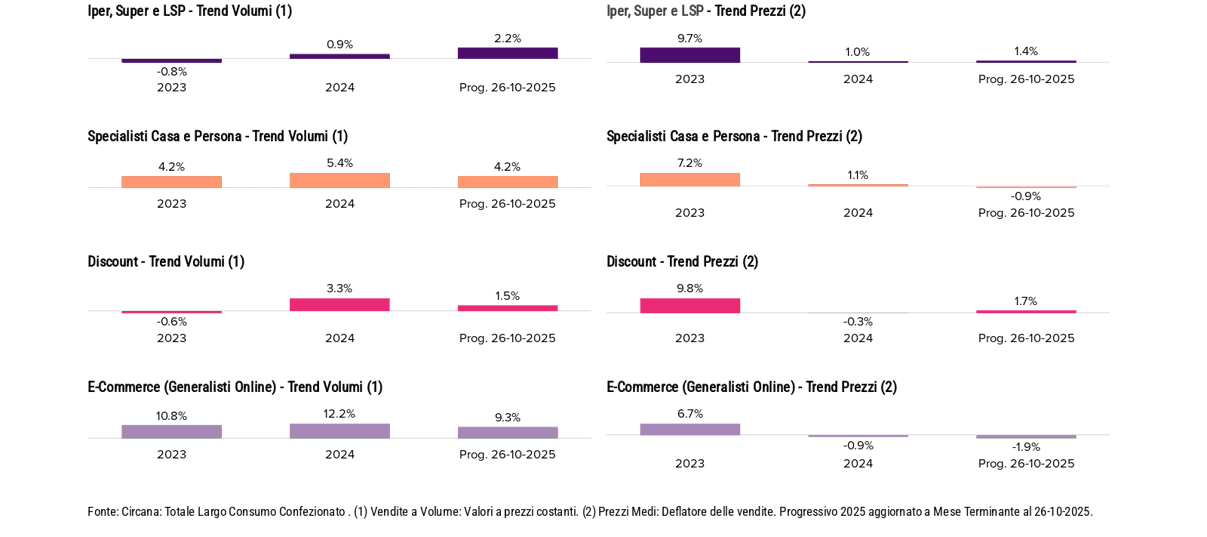This screenshot has width=1207, height=537.
Task: Click the 10.8% bar in E-Commerce Trend Volumi
Action: tap(172, 432)
